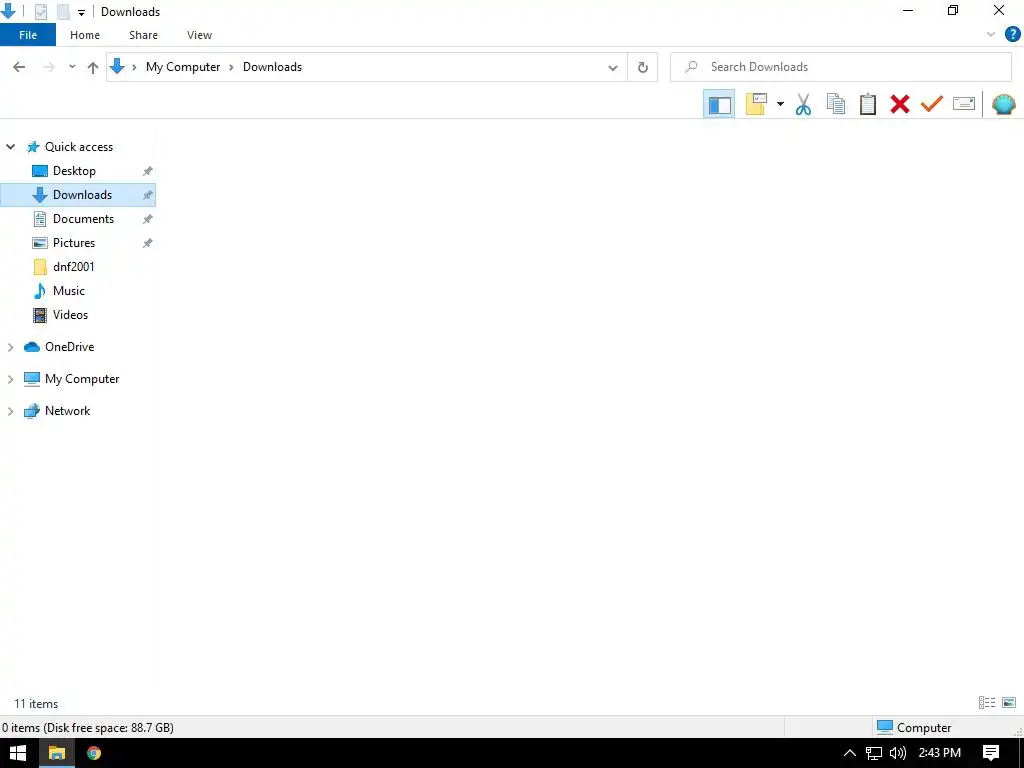Switch to the Share ribbon tab
This screenshot has width=1024, height=768.
(x=143, y=35)
